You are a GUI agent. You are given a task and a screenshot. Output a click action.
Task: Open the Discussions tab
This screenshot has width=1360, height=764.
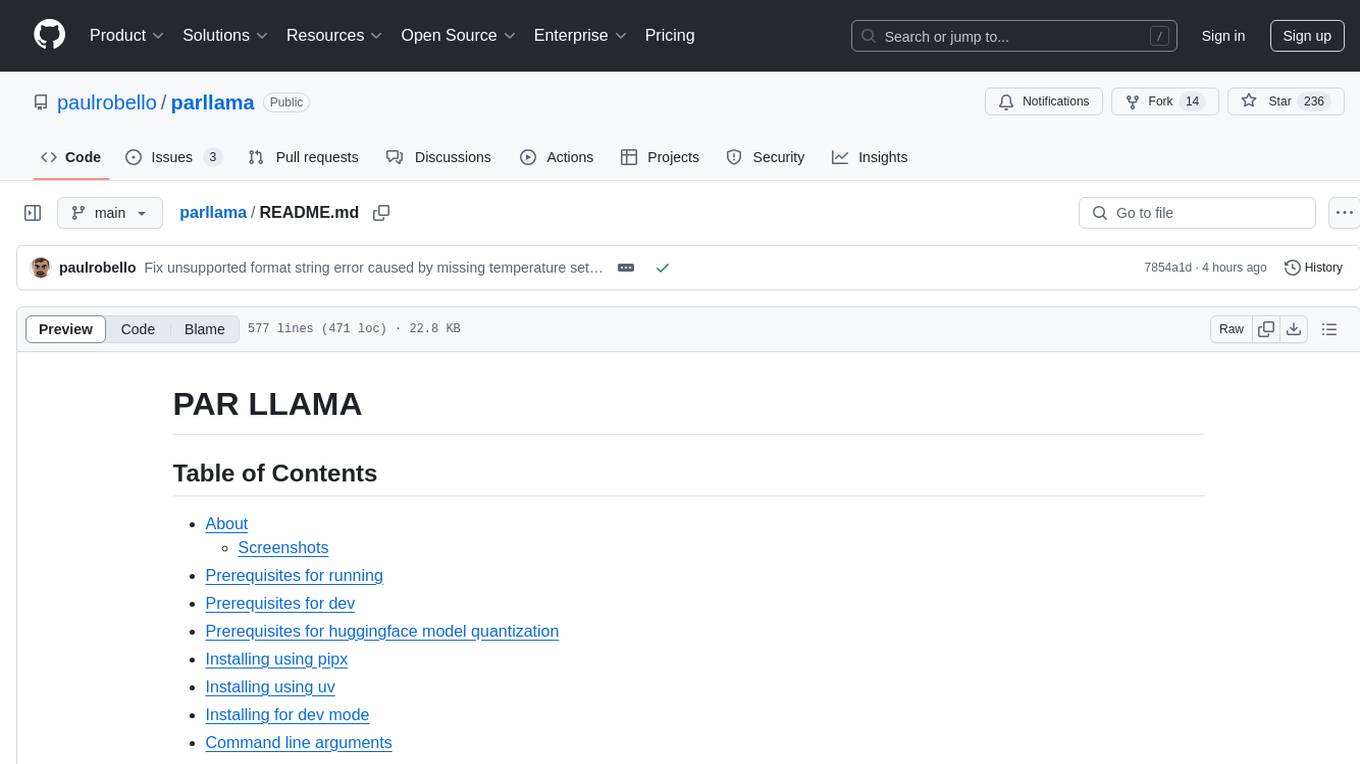click(x=438, y=157)
